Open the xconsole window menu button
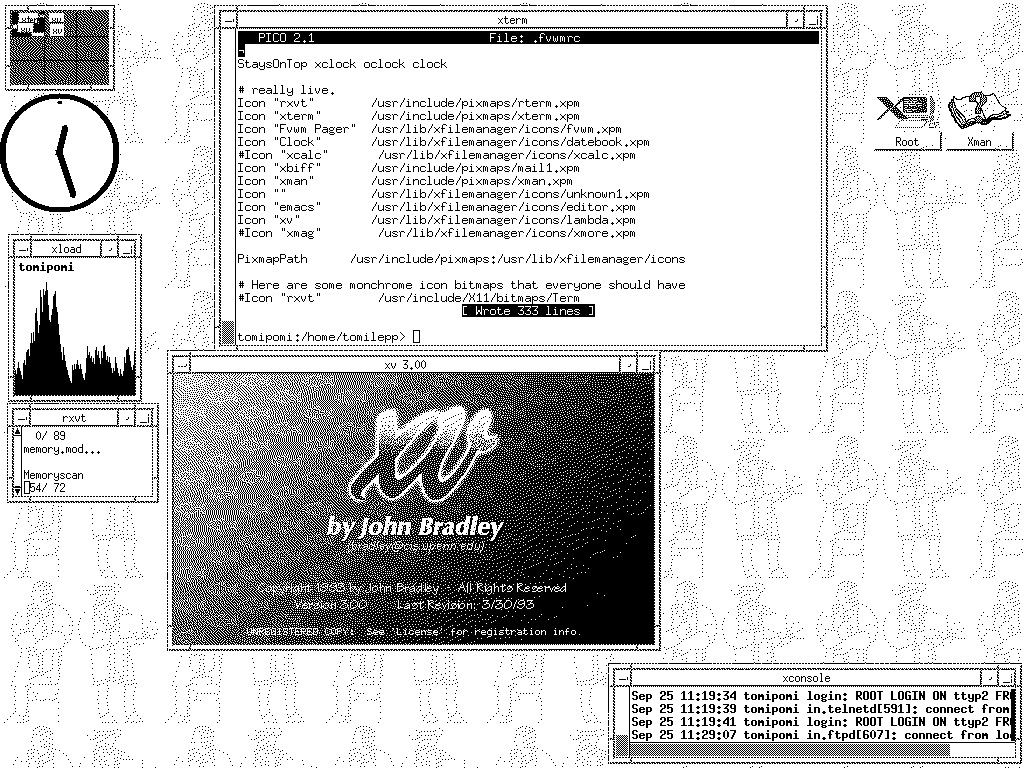This screenshot has width=1024, height=768. [x=621, y=677]
